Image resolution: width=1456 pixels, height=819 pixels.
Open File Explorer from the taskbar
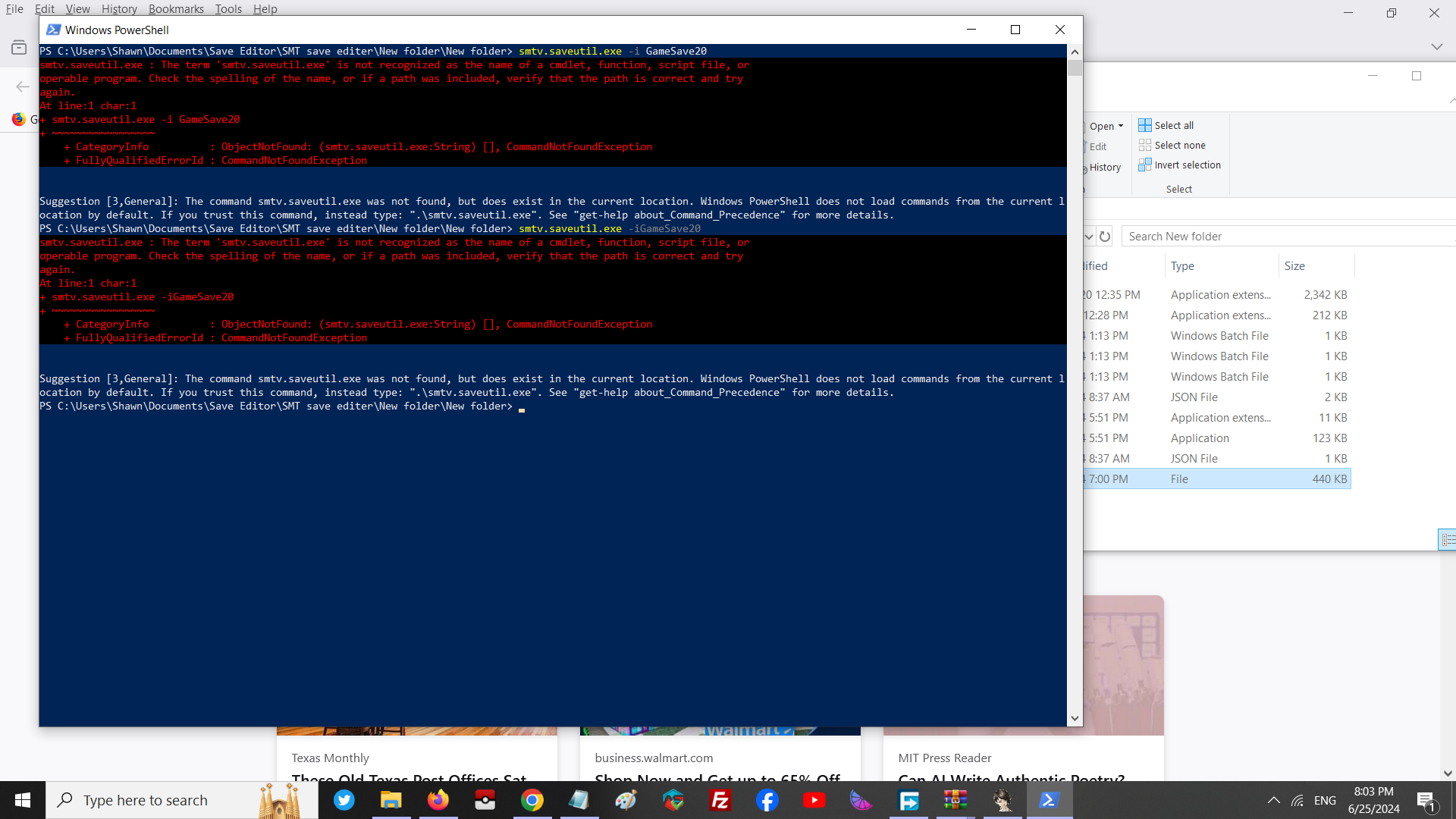391,800
